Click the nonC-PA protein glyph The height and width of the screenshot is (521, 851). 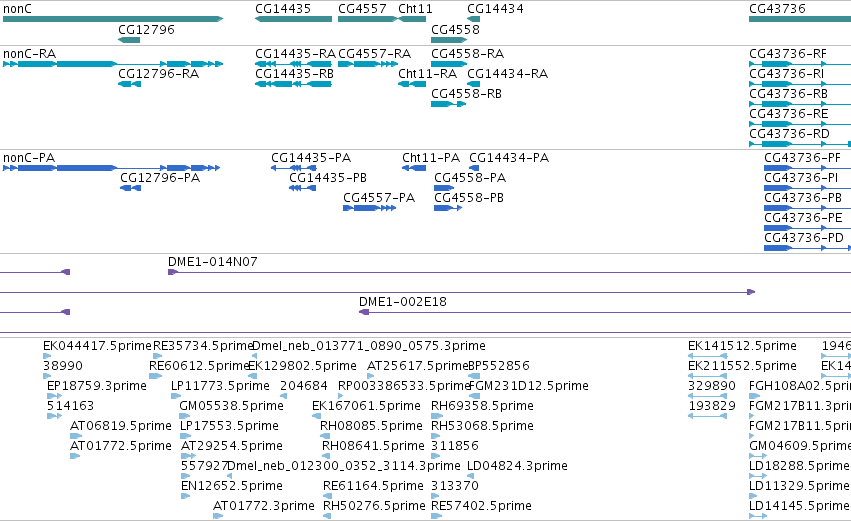coord(111,168)
